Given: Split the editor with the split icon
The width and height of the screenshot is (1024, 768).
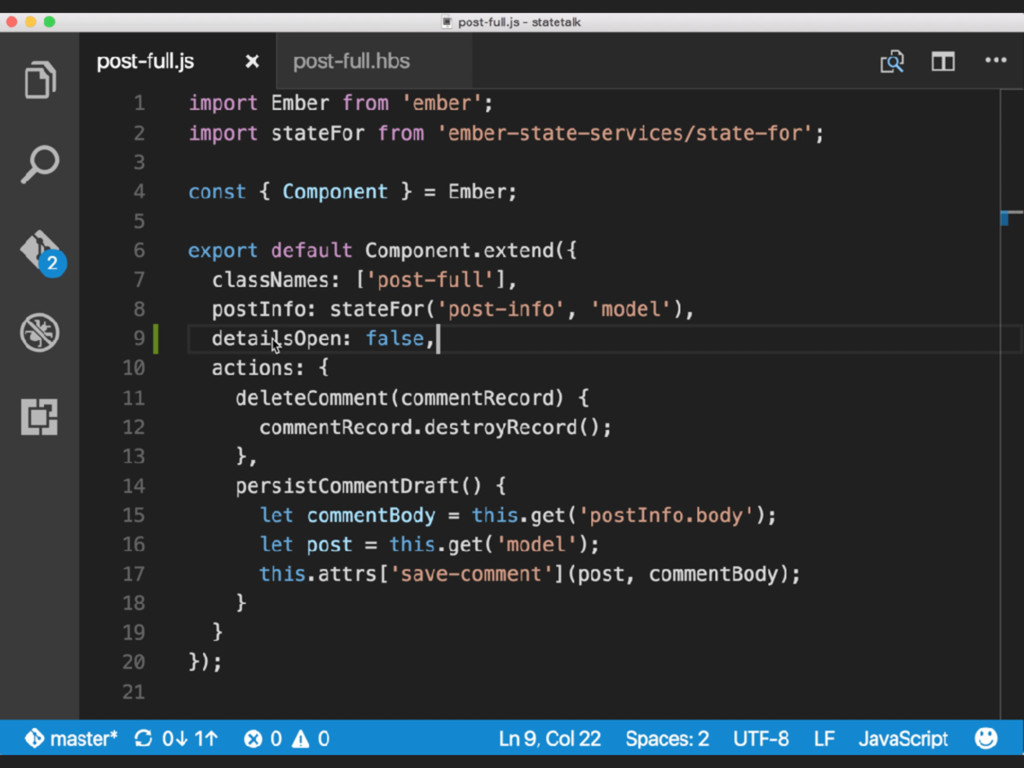Looking at the screenshot, I should tap(943, 61).
